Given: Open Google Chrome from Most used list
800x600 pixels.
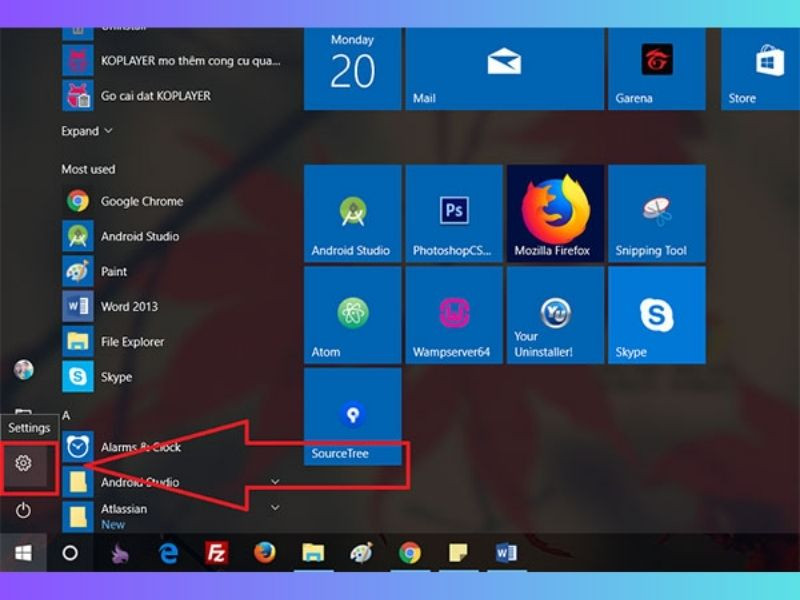Looking at the screenshot, I should pos(122,201).
